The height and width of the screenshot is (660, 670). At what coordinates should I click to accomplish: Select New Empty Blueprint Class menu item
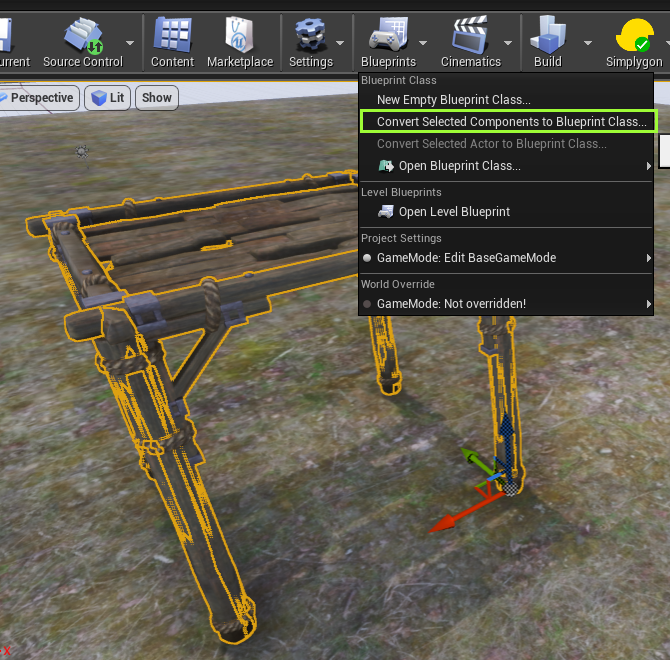[453, 100]
